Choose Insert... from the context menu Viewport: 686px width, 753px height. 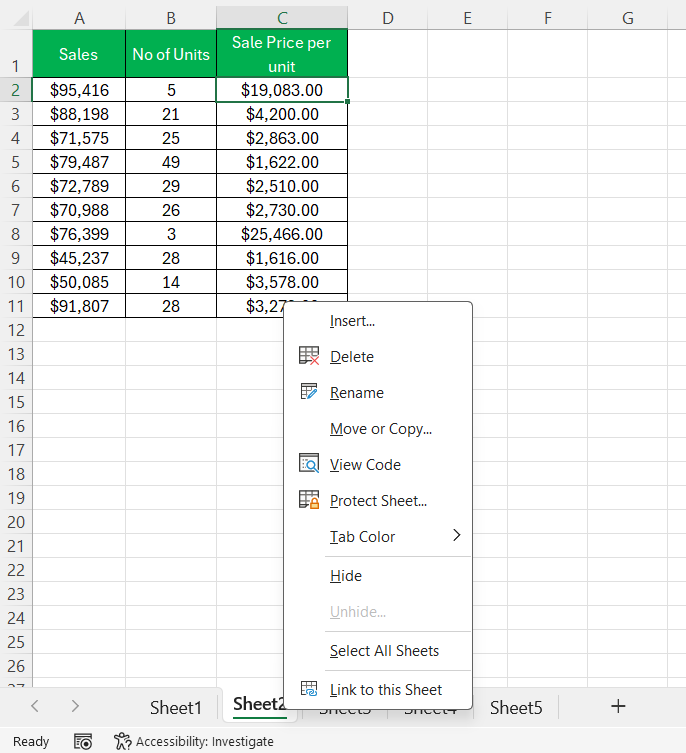[378, 321]
